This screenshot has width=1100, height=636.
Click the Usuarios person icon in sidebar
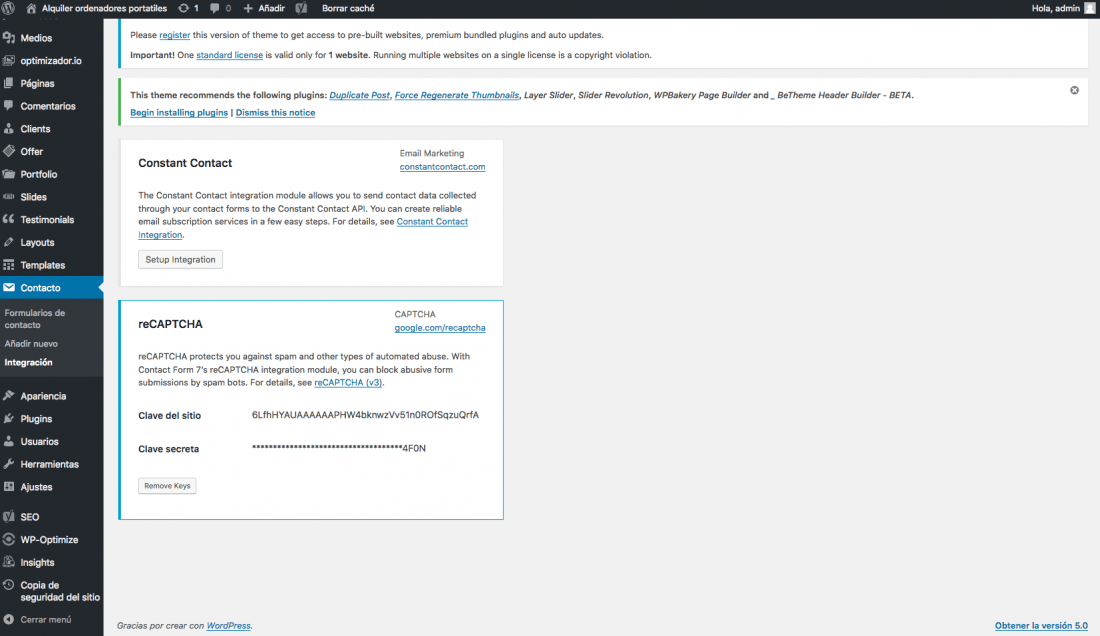coord(9,441)
